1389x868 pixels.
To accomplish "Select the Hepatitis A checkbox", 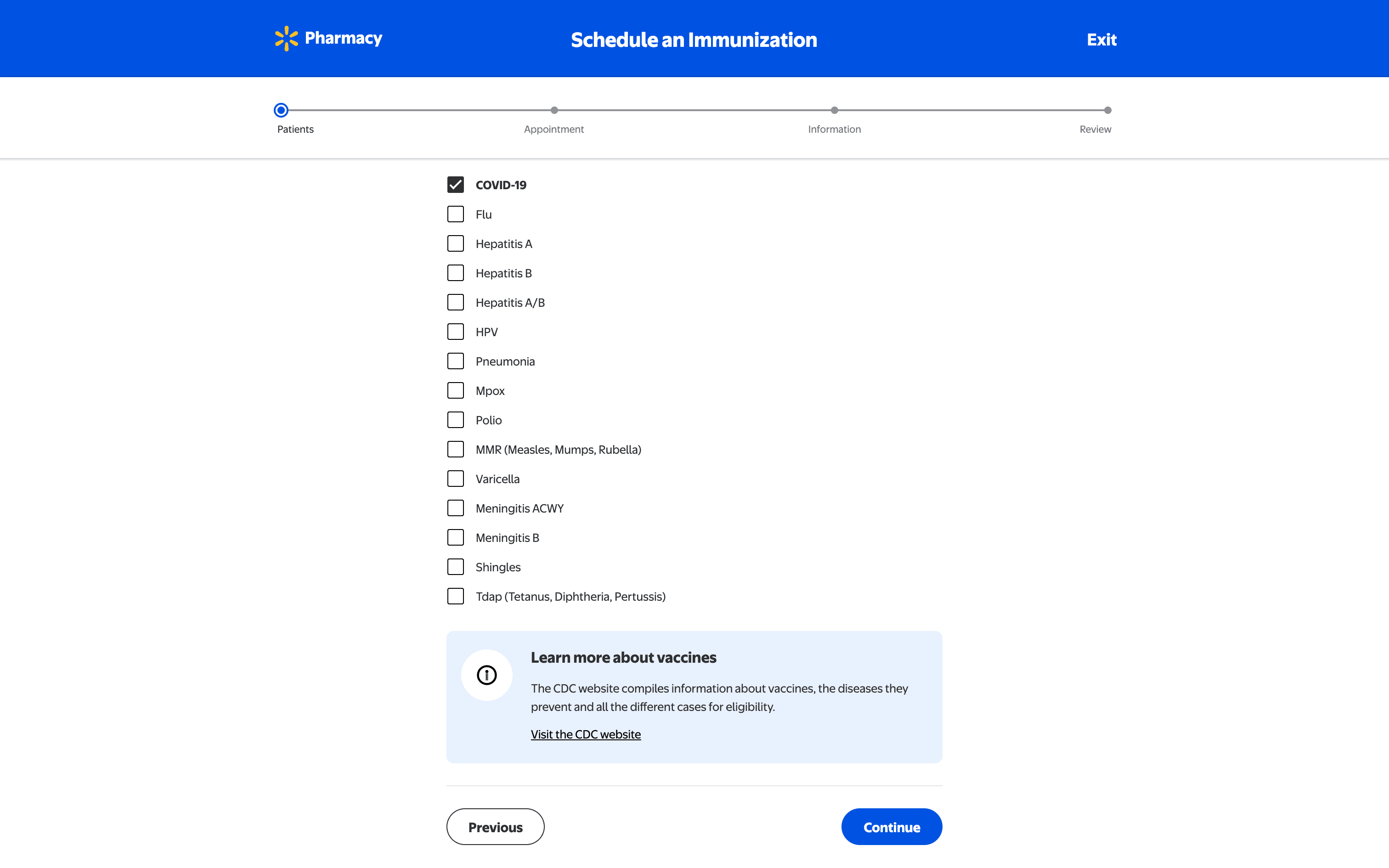I will (x=455, y=243).
